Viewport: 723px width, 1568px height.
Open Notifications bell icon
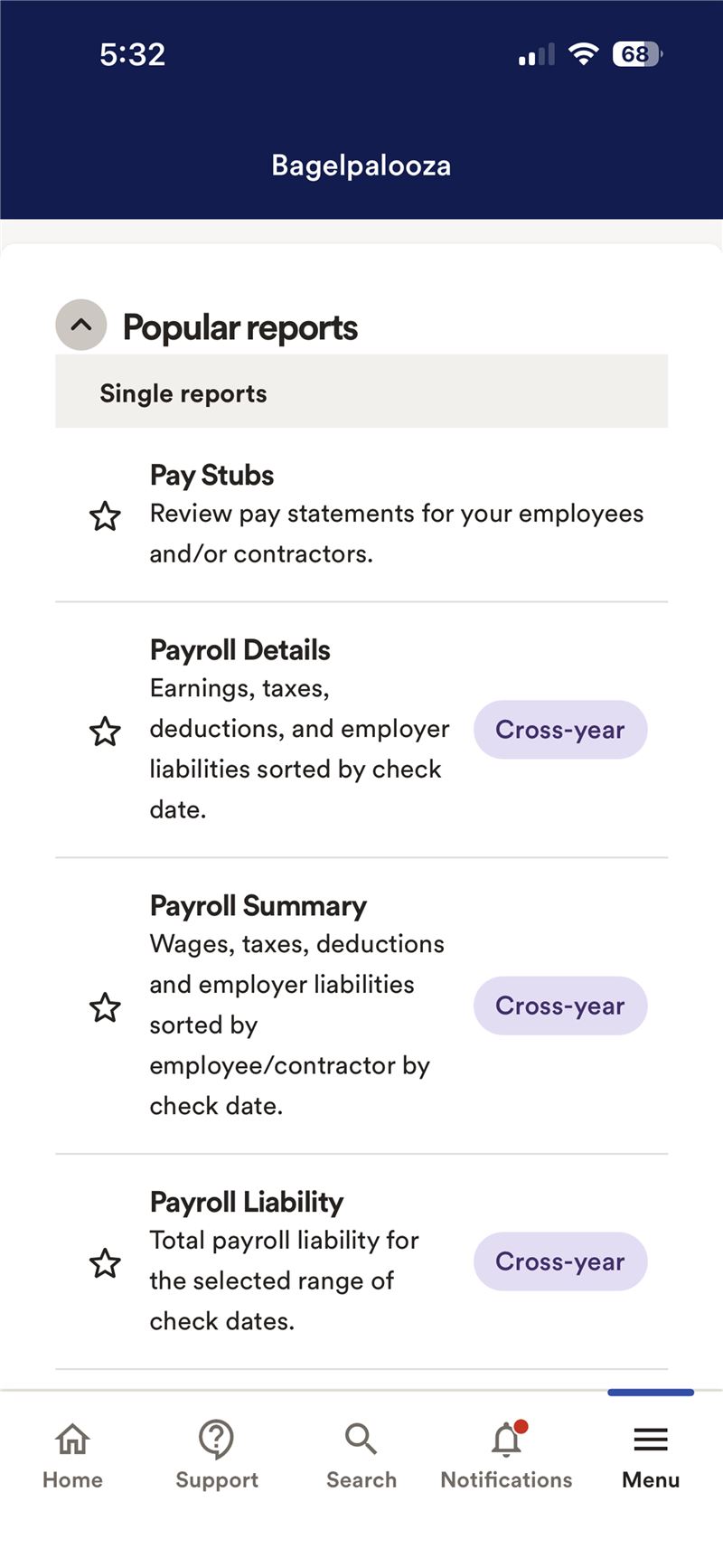click(x=506, y=1439)
